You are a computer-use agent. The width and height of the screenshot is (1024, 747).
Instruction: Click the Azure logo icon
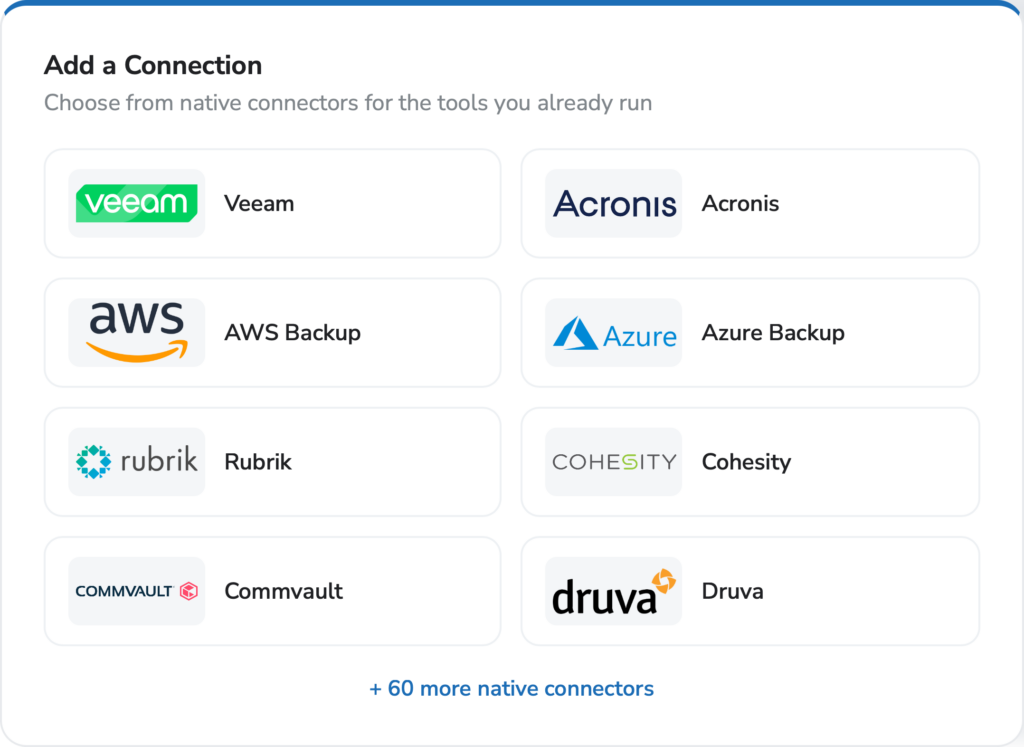(x=614, y=332)
